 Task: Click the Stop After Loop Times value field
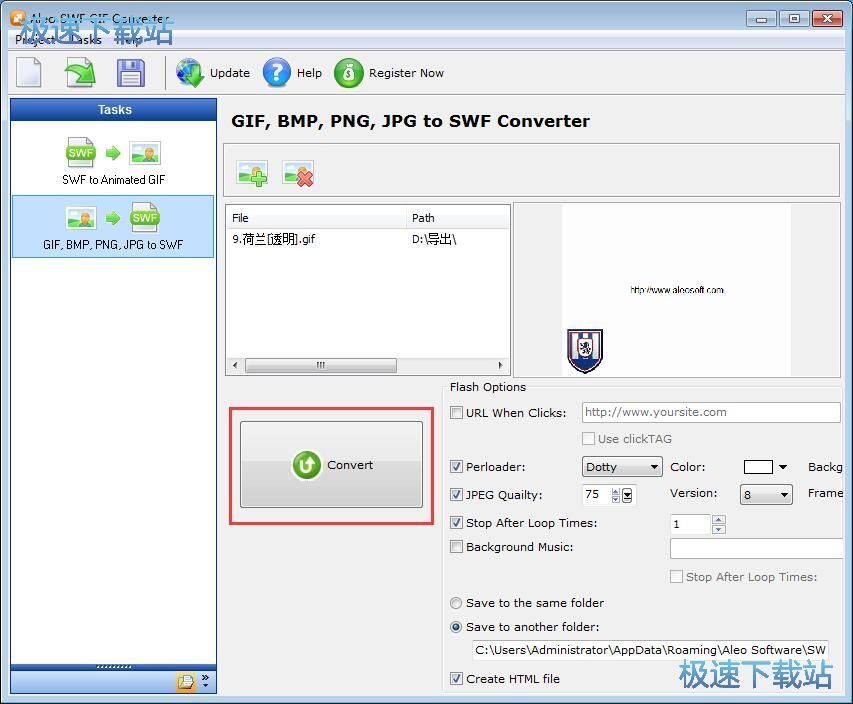click(x=690, y=524)
